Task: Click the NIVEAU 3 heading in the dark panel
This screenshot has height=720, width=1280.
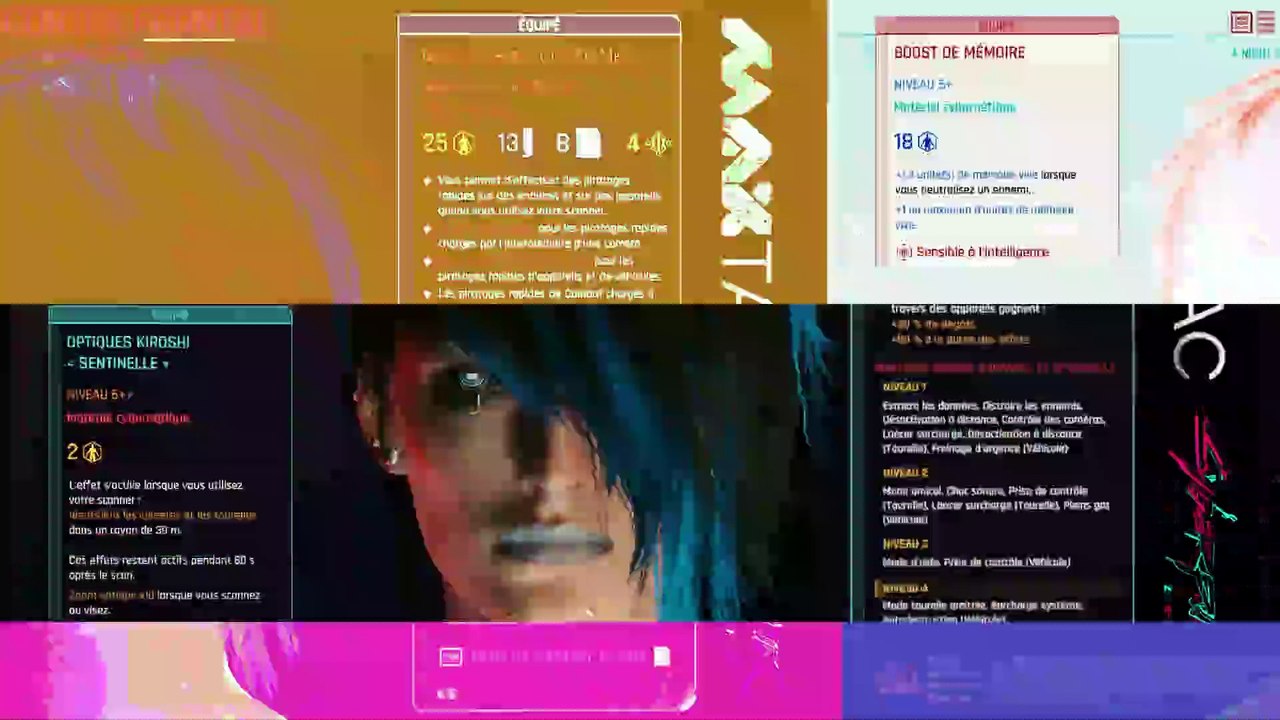Action: (x=905, y=544)
